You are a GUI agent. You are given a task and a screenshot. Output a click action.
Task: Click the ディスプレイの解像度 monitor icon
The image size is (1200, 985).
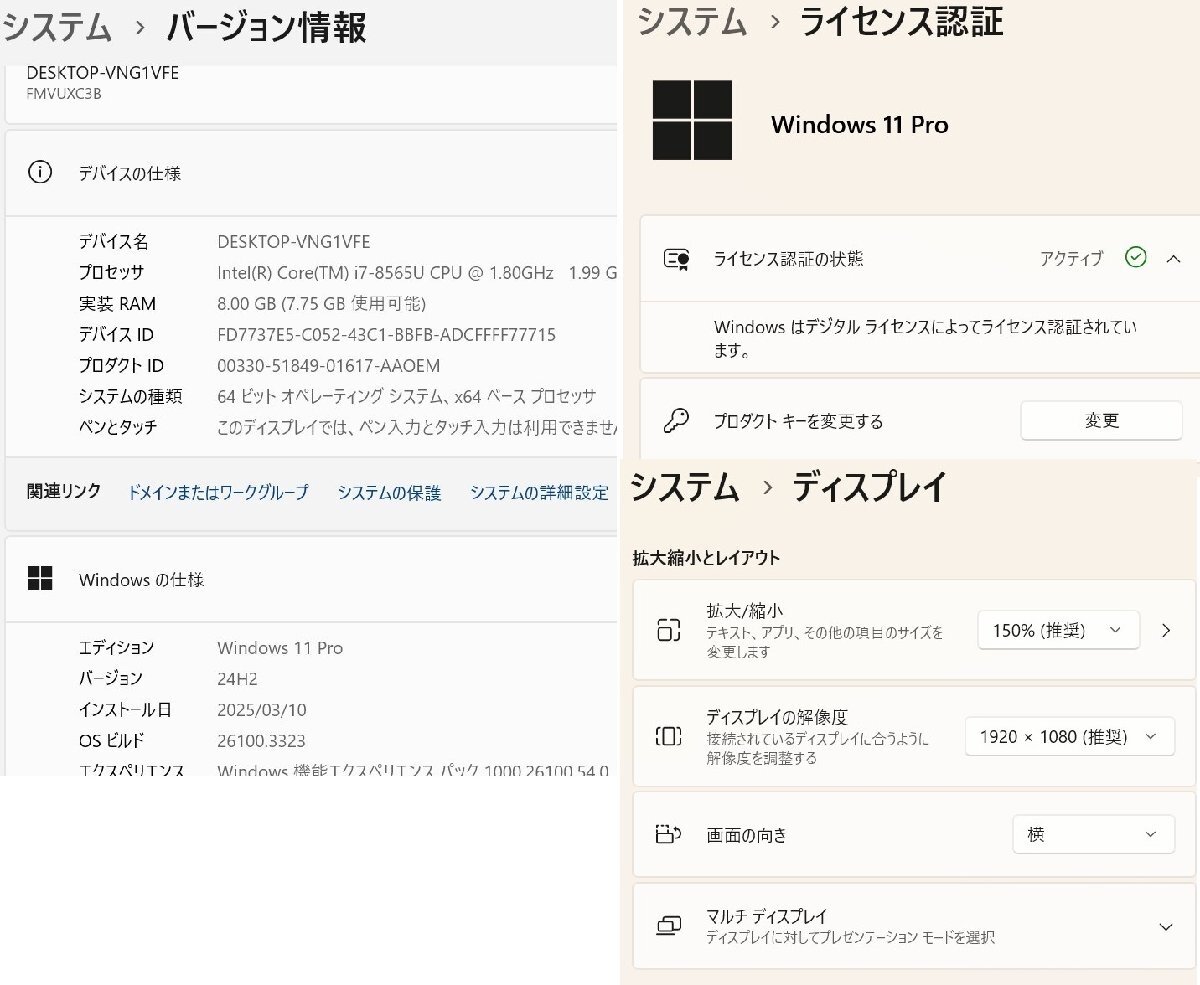point(668,734)
